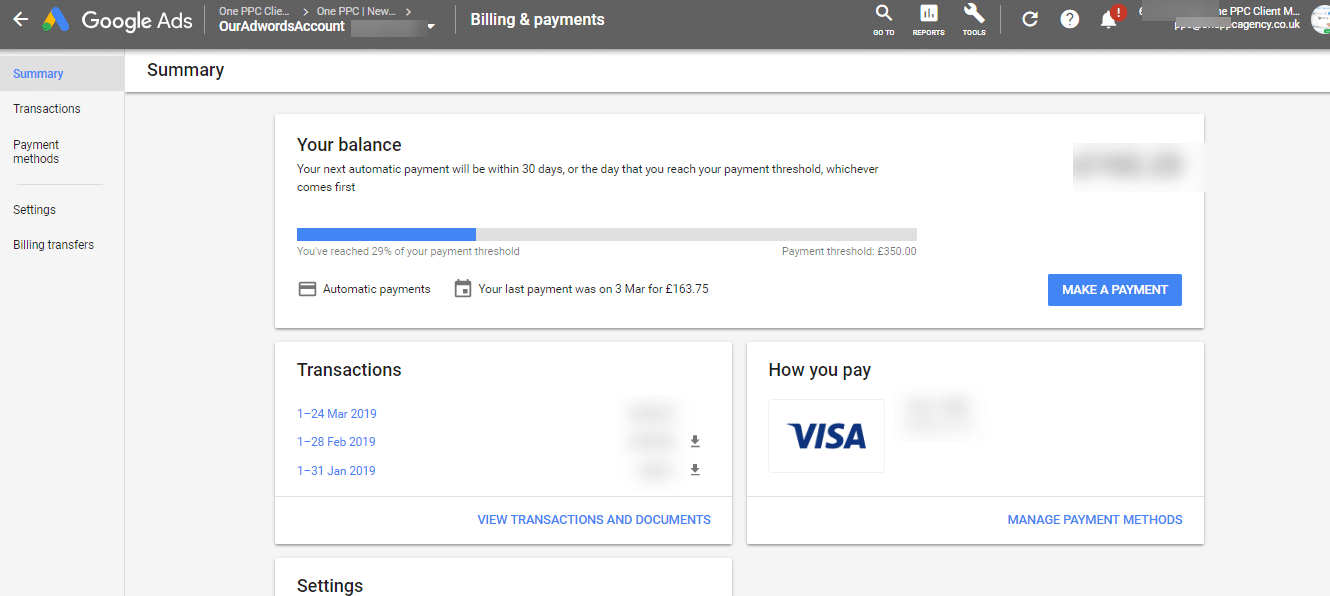Click the Billing & payments header title

pos(537,20)
